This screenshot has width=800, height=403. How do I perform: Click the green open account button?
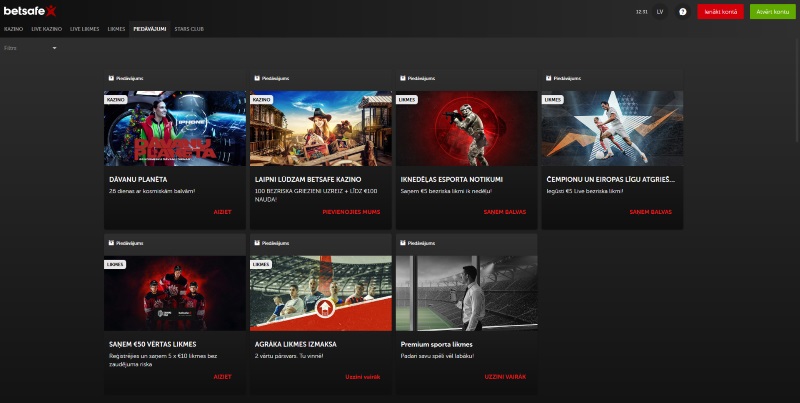click(772, 12)
